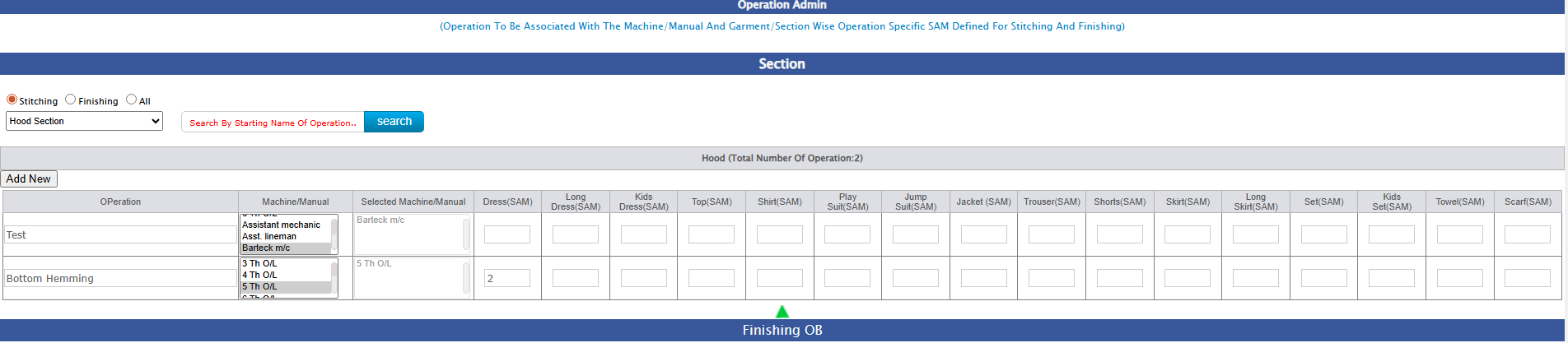Click Kids Set(SAM) field in Test row

pyautogui.click(x=1392, y=234)
